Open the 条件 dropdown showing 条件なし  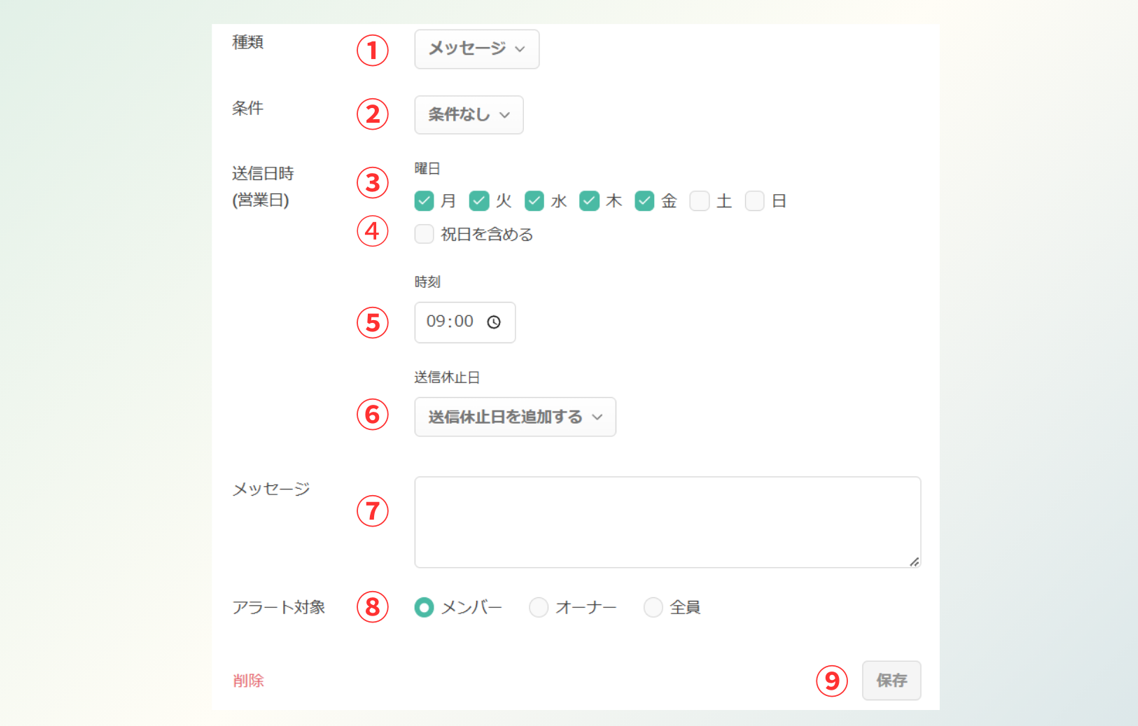coord(468,114)
